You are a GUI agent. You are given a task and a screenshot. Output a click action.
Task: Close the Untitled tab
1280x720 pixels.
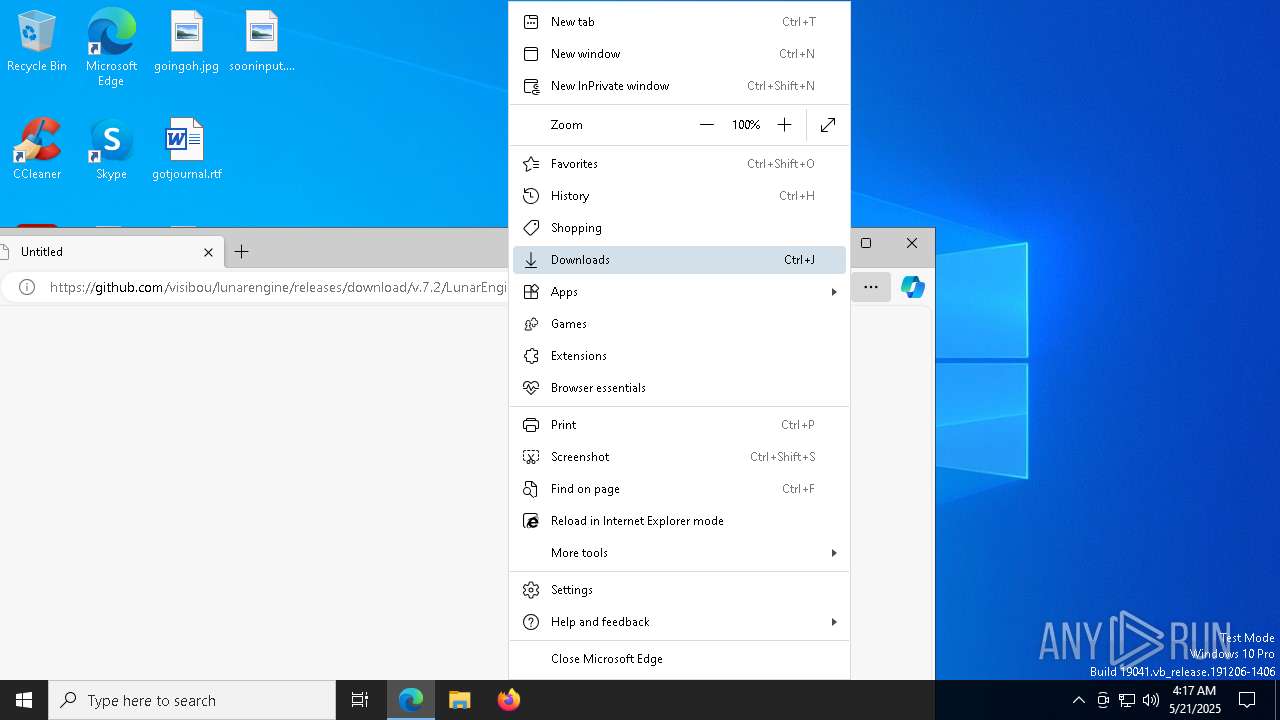point(208,252)
